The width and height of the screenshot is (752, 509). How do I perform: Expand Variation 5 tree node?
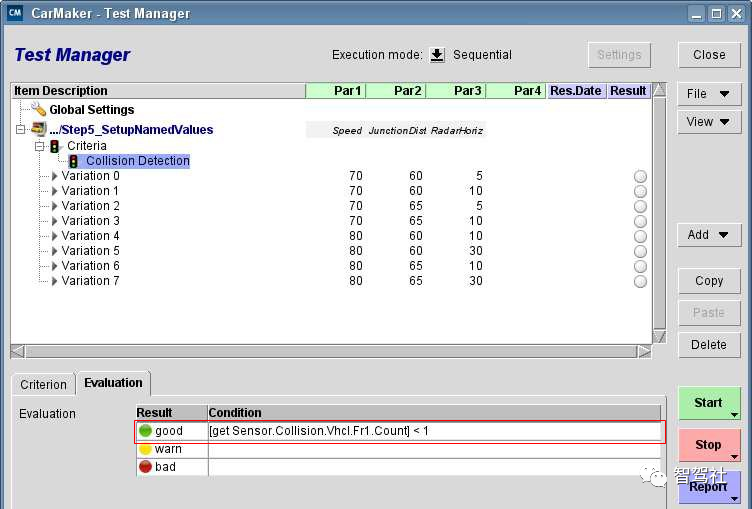click(x=54, y=251)
